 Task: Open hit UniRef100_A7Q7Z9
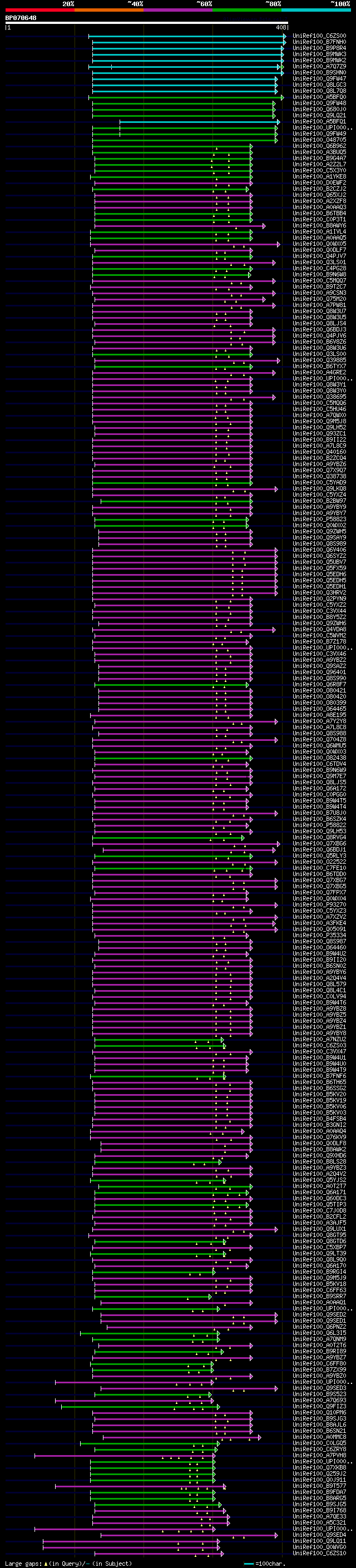[x=319, y=66]
